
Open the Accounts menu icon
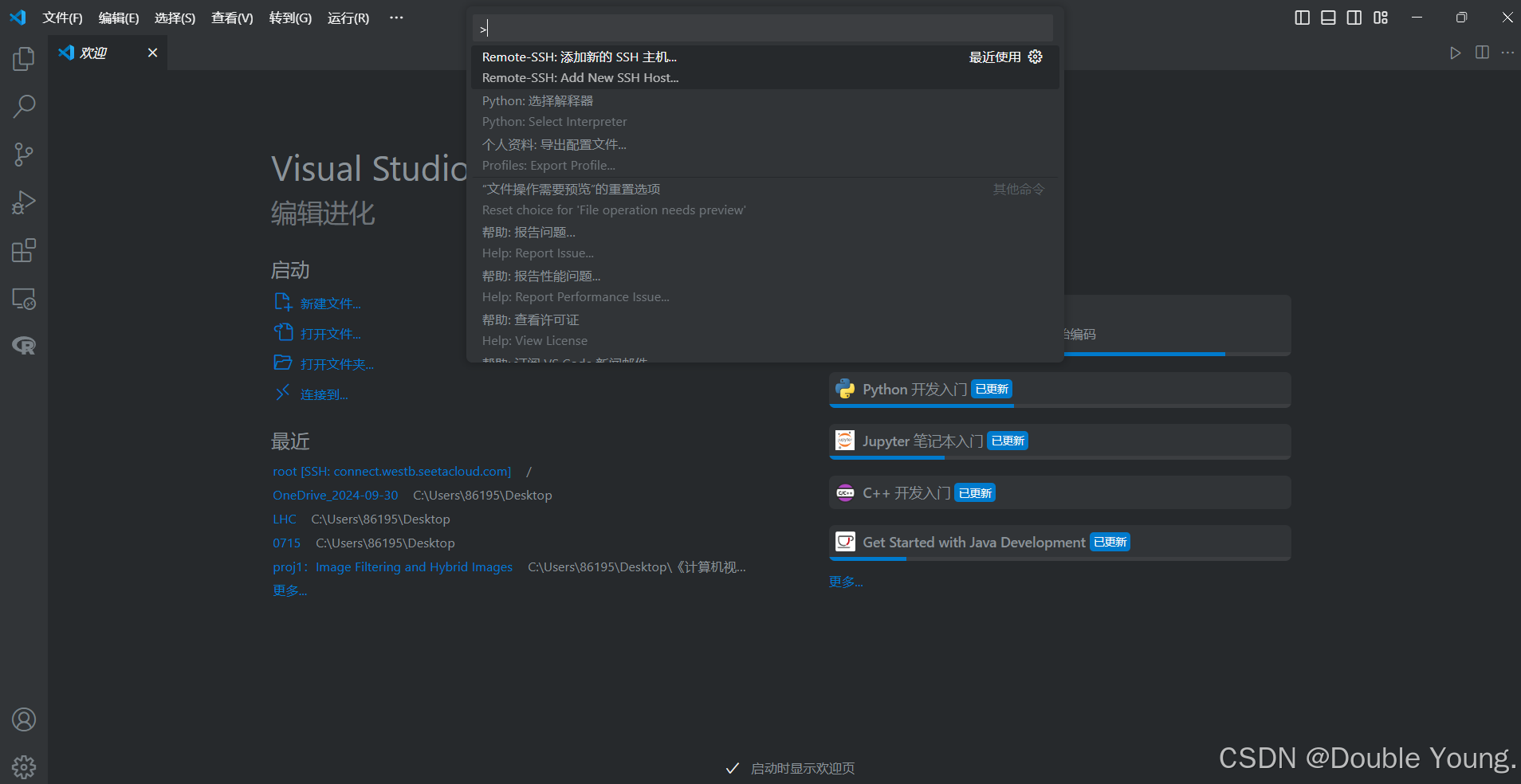tap(24, 719)
